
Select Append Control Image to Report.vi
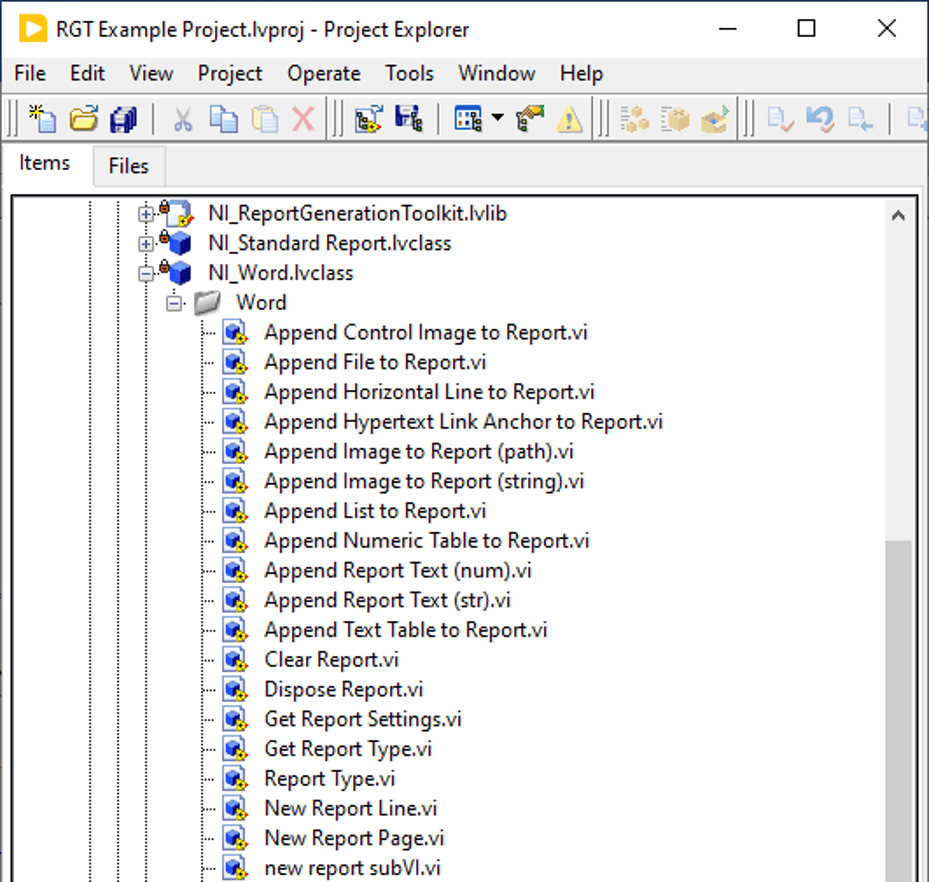coord(426,332)
